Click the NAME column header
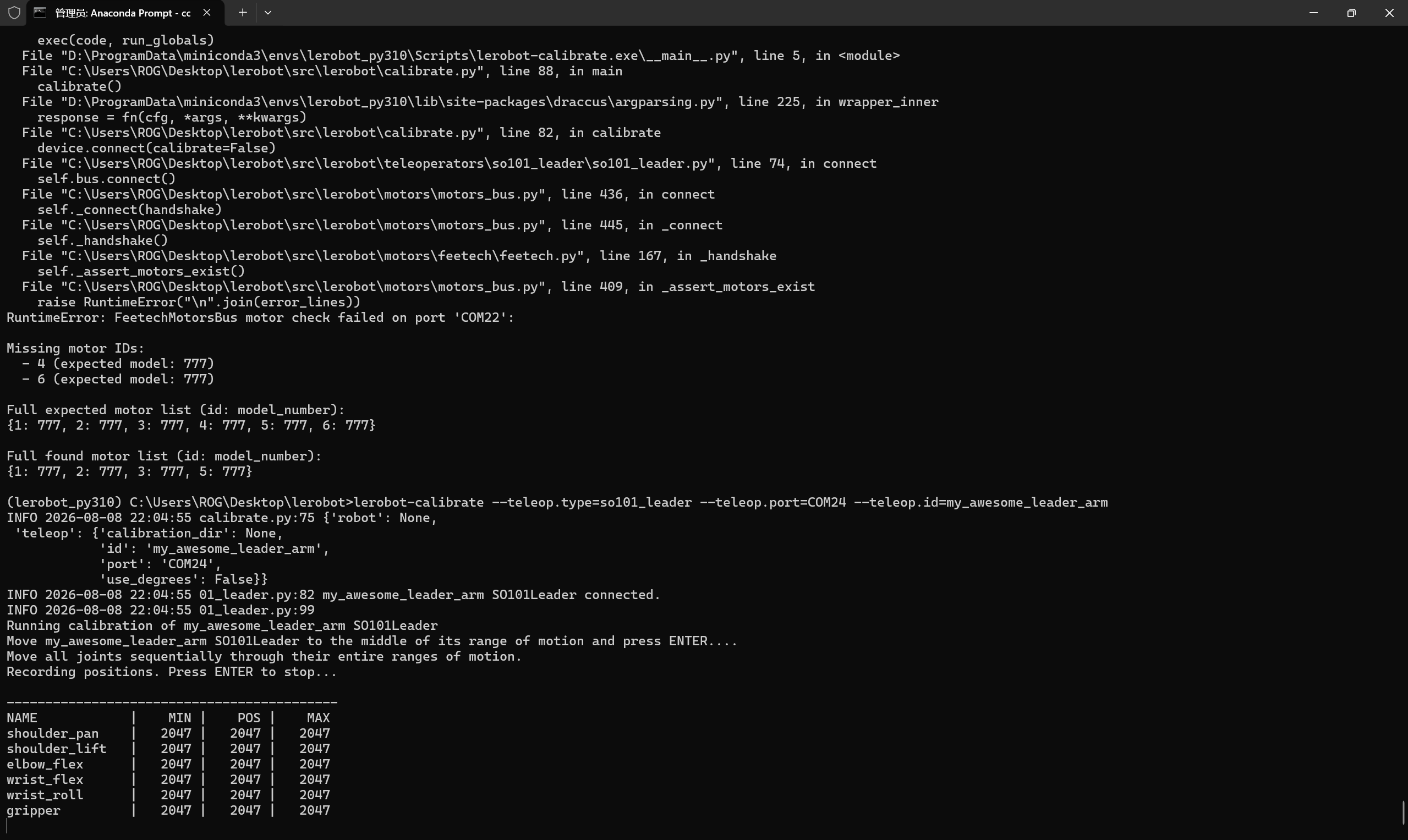Screen dimensions: 1408x840 (21, 718)
